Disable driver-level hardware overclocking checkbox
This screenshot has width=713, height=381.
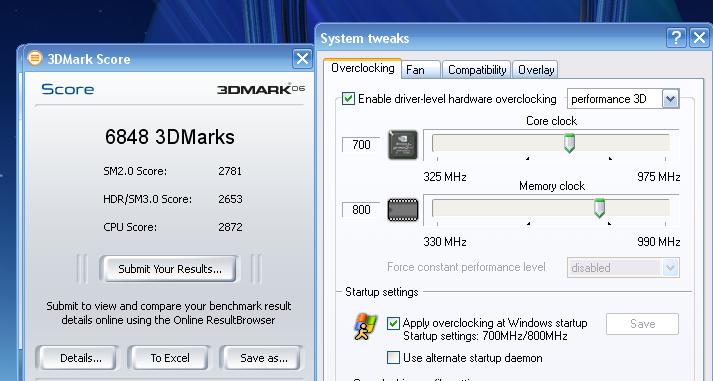(348, 99)
